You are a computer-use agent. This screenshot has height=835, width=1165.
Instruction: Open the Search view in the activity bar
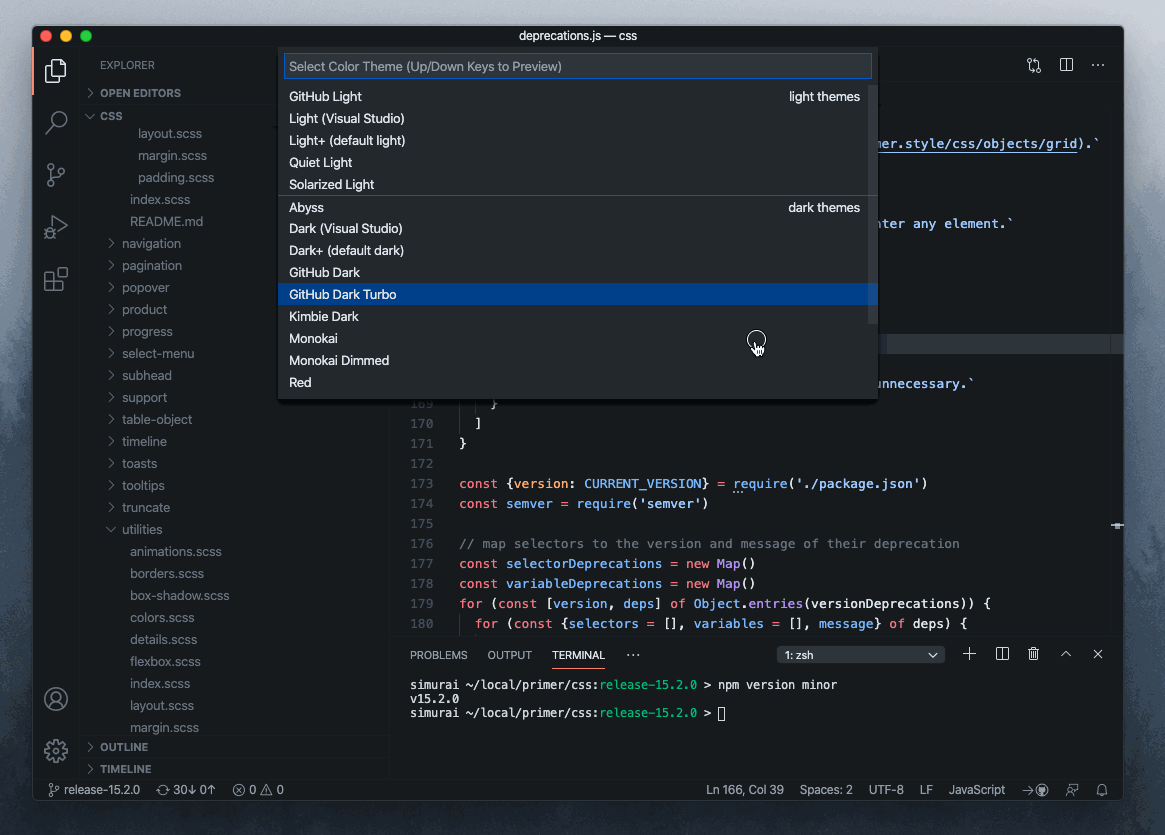coord(55,122)
